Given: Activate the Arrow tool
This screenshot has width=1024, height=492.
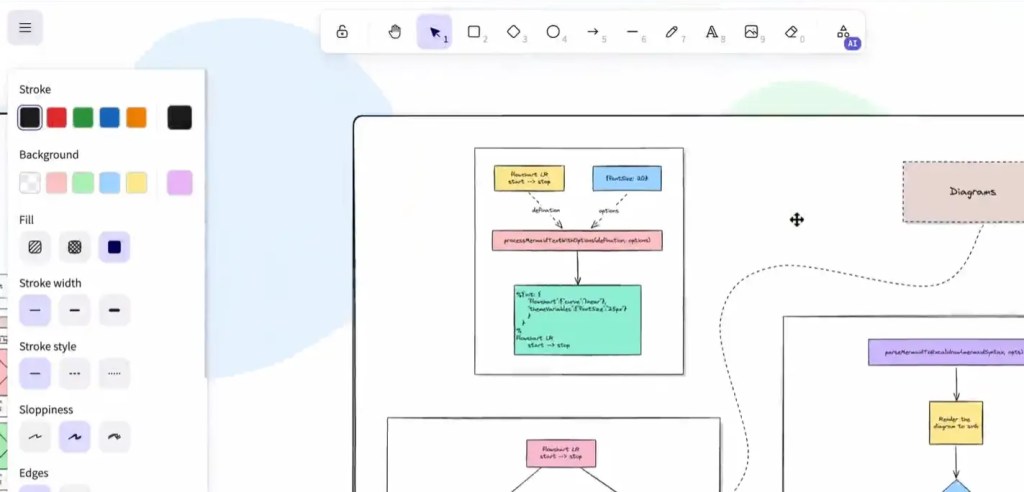Looking at the screenshot, I should coord(593,32).
